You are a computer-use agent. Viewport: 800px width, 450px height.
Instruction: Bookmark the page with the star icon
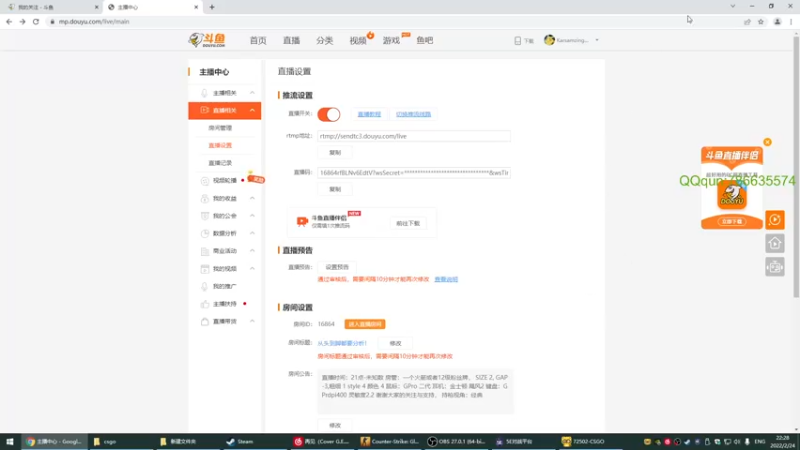tap(761, 21)
